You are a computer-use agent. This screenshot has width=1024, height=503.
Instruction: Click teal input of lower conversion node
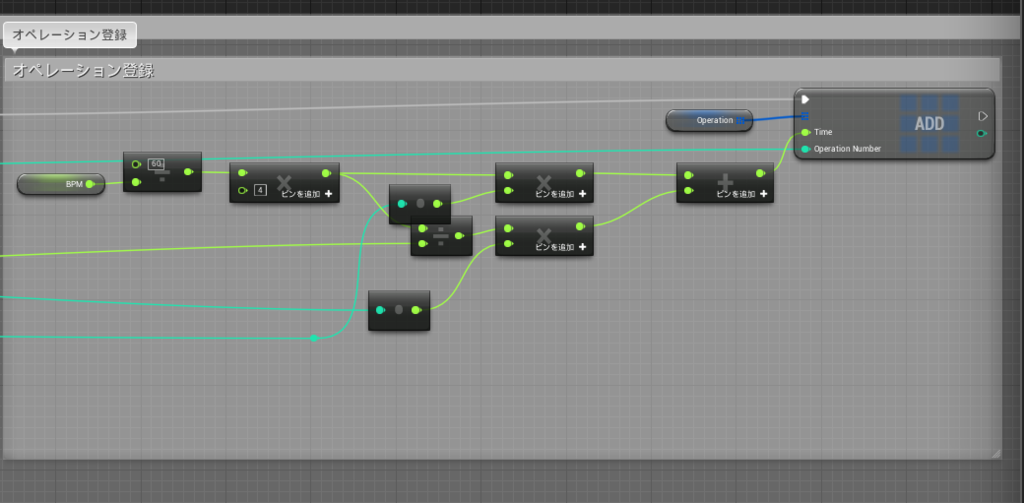click(380, 310)
